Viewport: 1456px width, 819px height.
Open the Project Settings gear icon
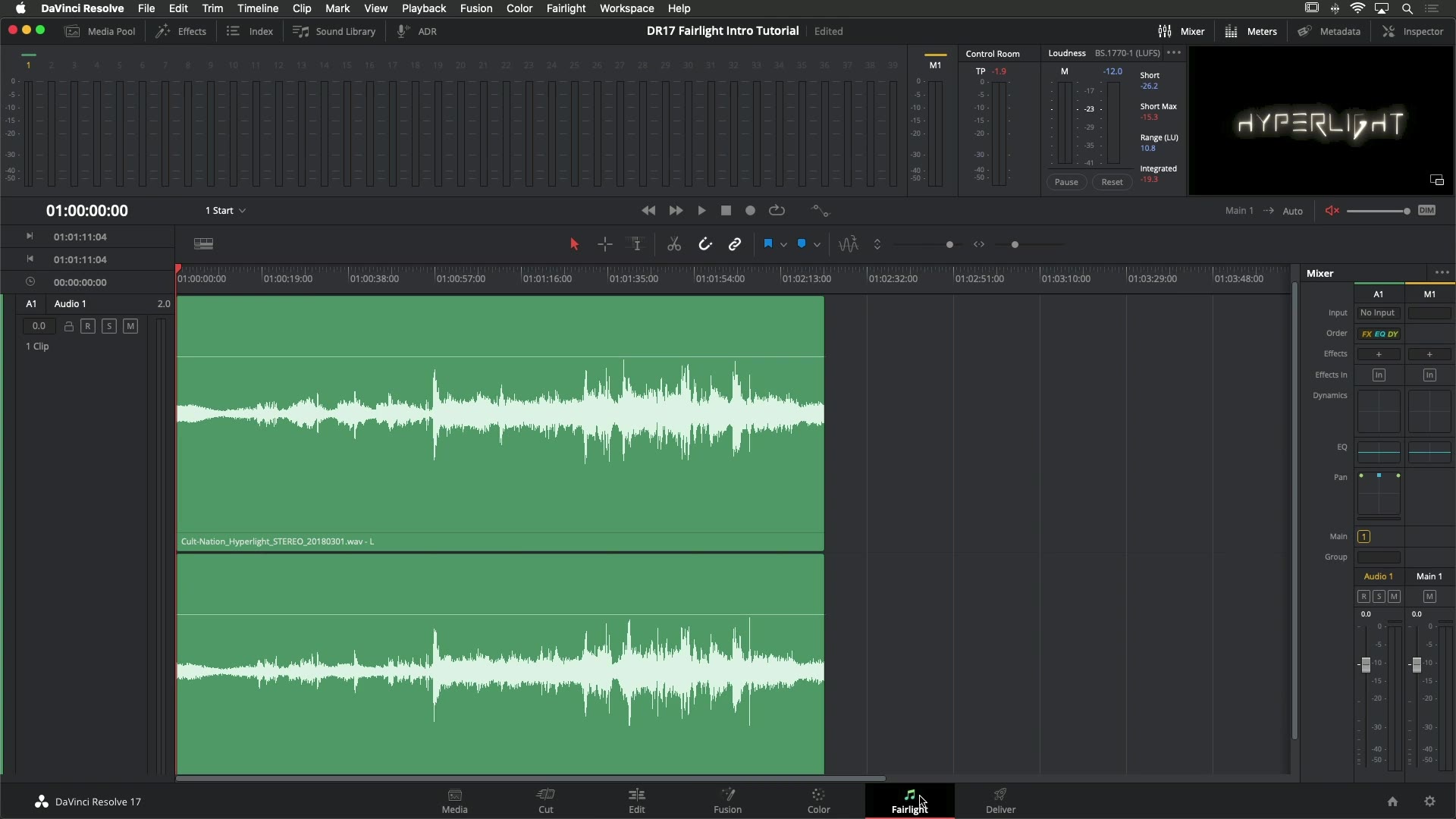[1429, 802]
